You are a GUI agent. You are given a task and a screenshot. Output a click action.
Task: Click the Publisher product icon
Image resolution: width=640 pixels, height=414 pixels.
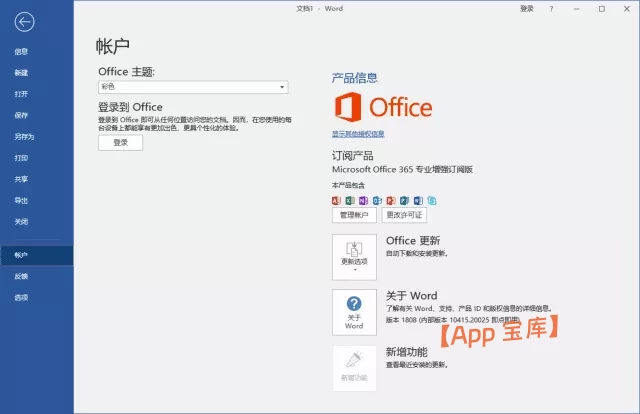[404, 200]
